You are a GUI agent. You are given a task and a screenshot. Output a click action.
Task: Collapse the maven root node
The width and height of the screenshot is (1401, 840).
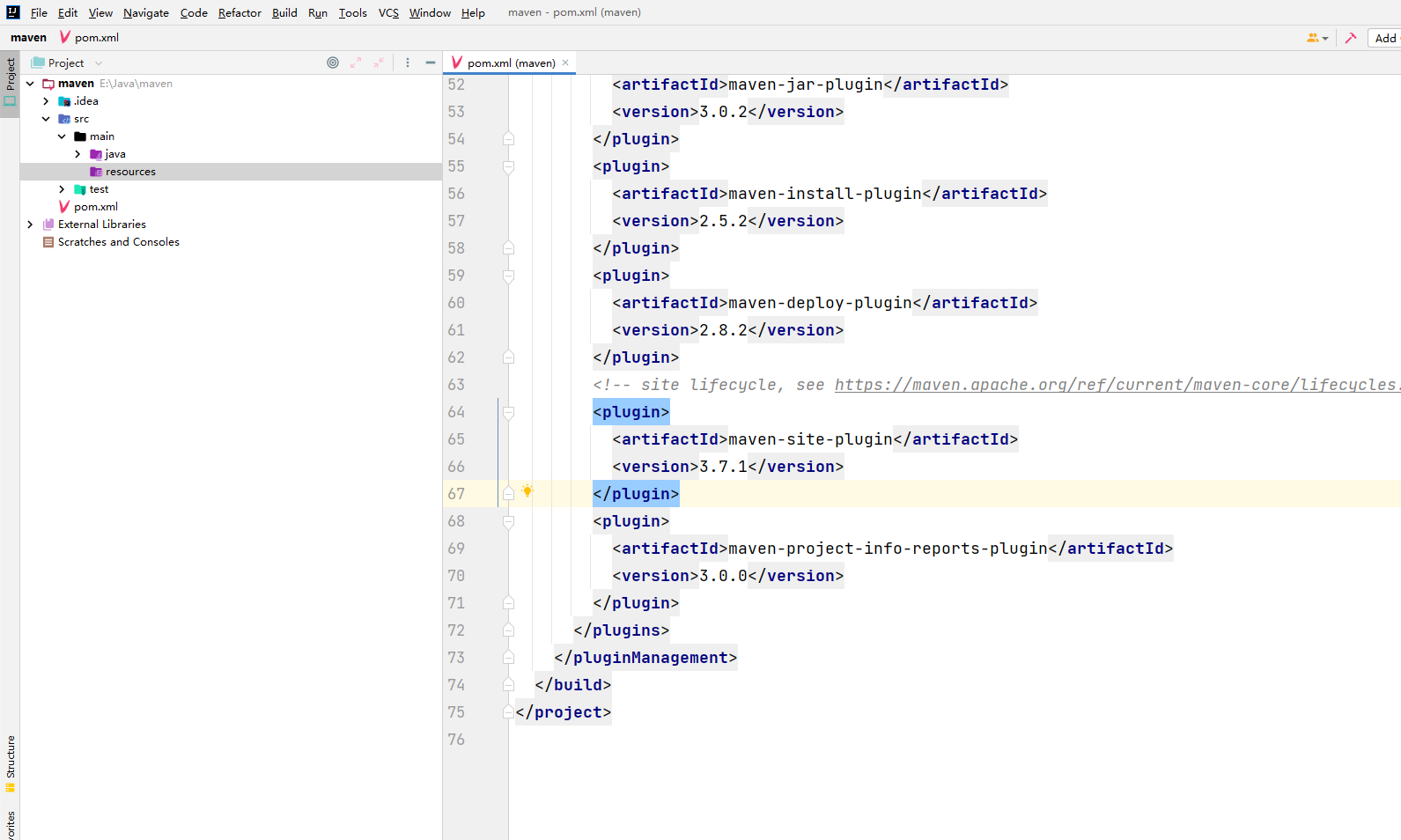30,84
